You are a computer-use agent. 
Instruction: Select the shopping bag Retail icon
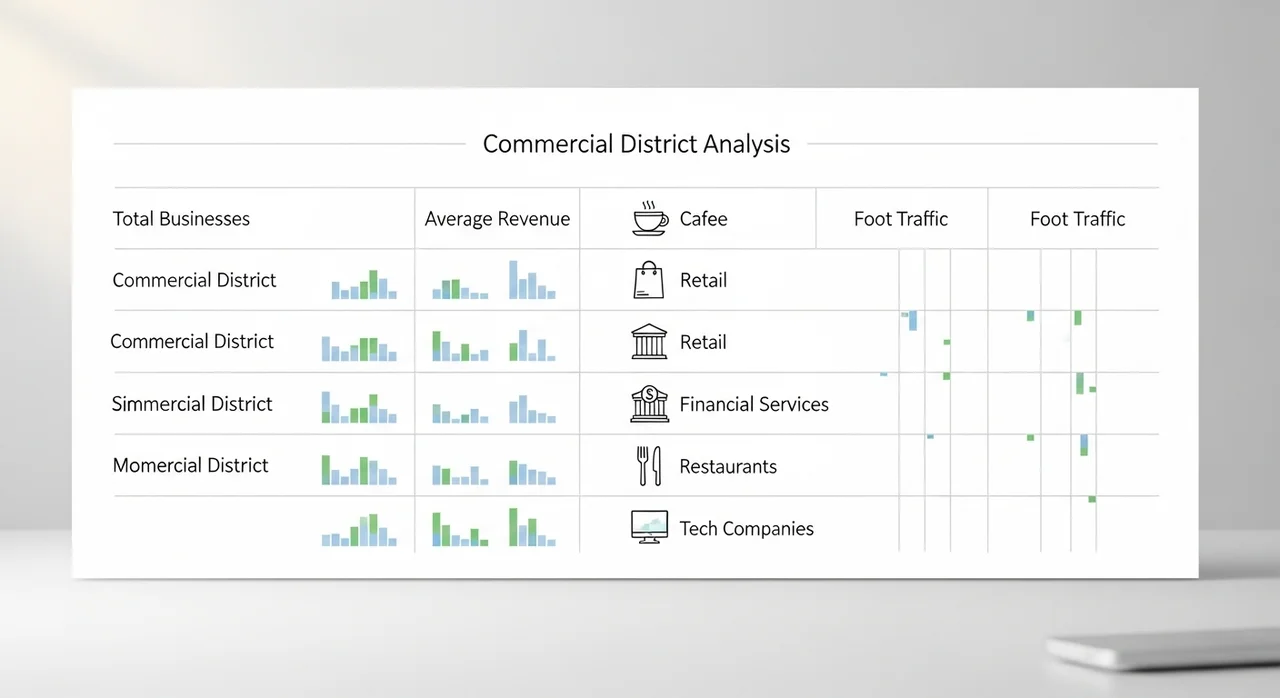tap(648, 281)
